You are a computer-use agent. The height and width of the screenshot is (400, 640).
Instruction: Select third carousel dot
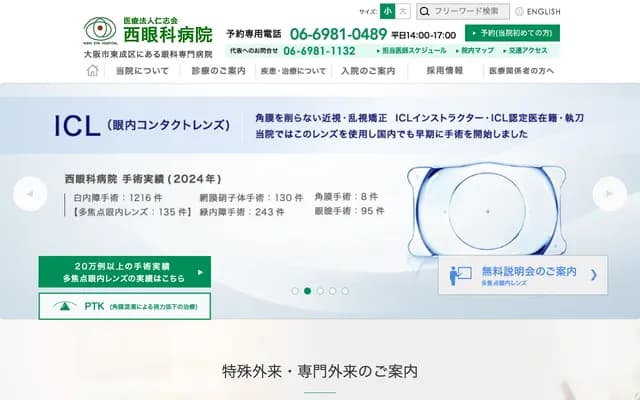[320, 291]
